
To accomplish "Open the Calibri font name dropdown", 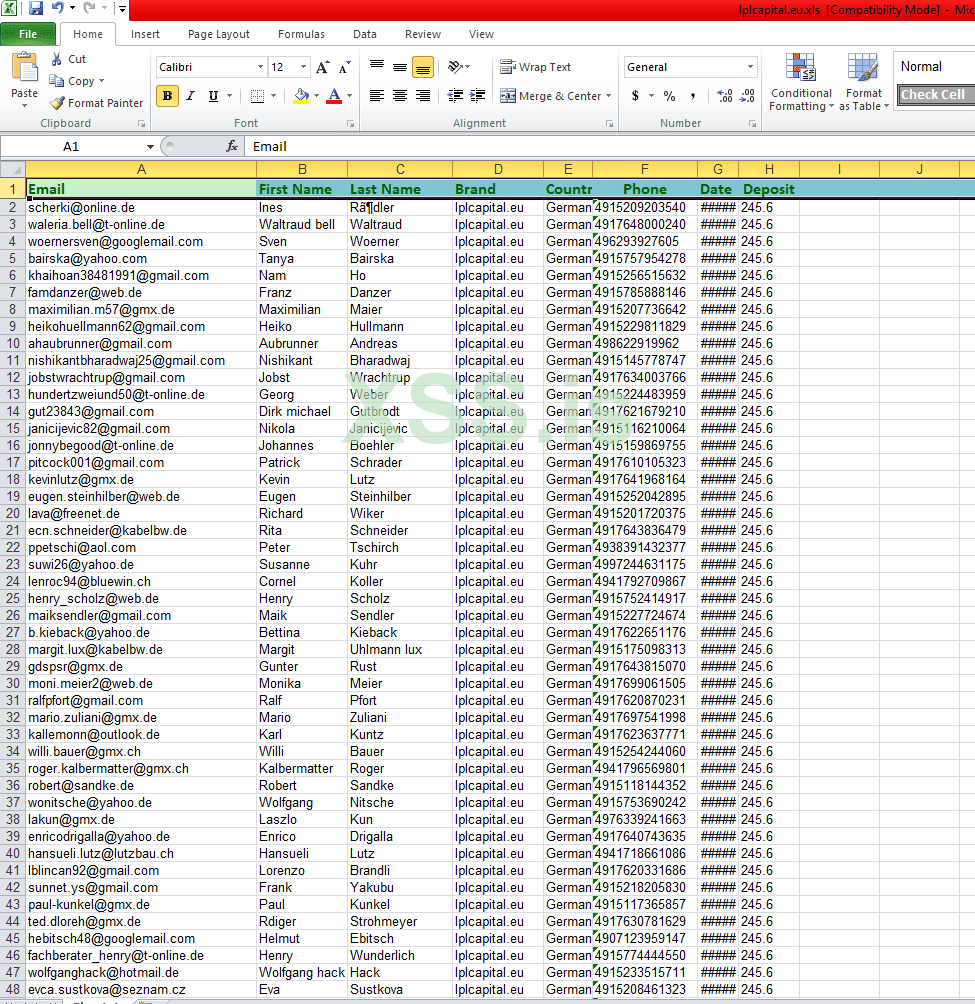I will click(260, 67).
